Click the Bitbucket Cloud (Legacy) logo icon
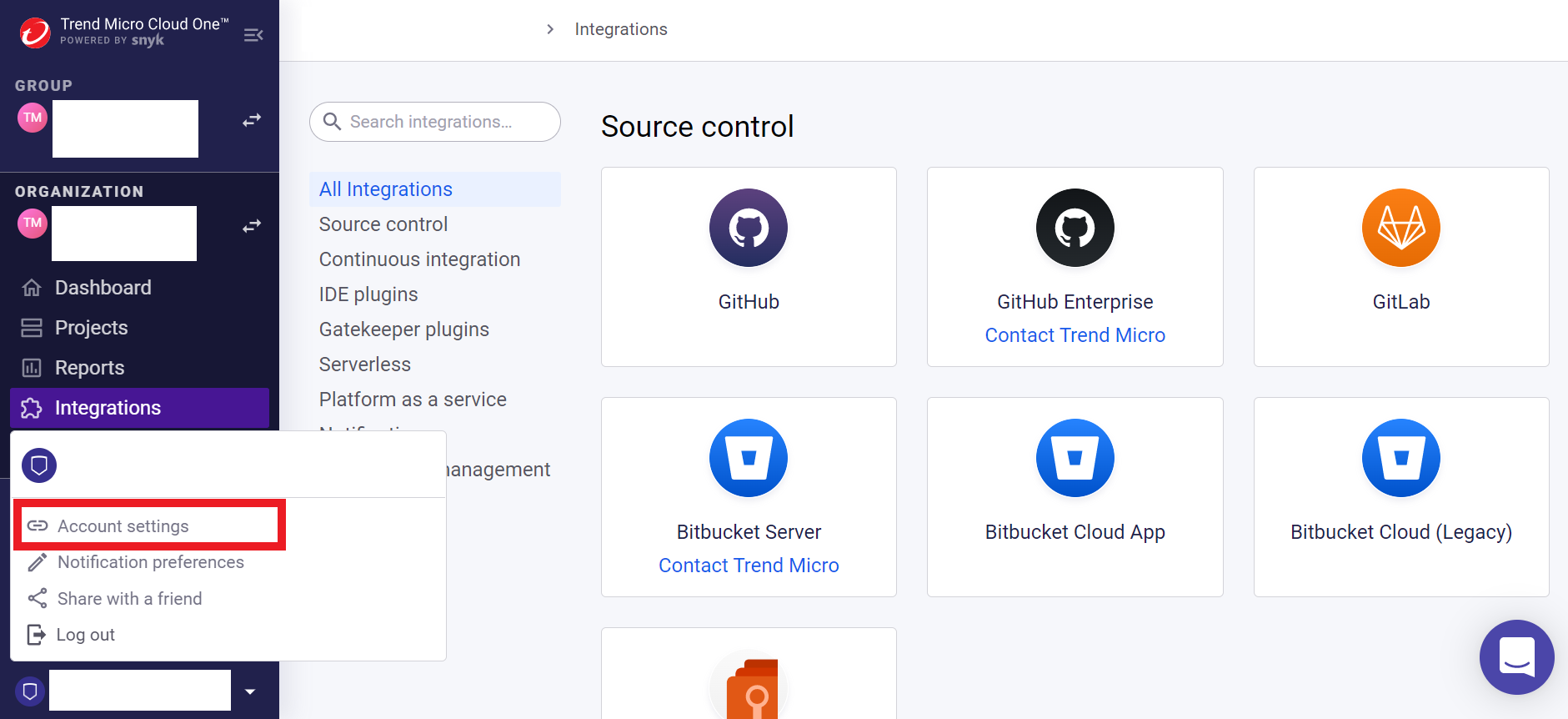1568x719 pixels. click(x=1401, y=458)
